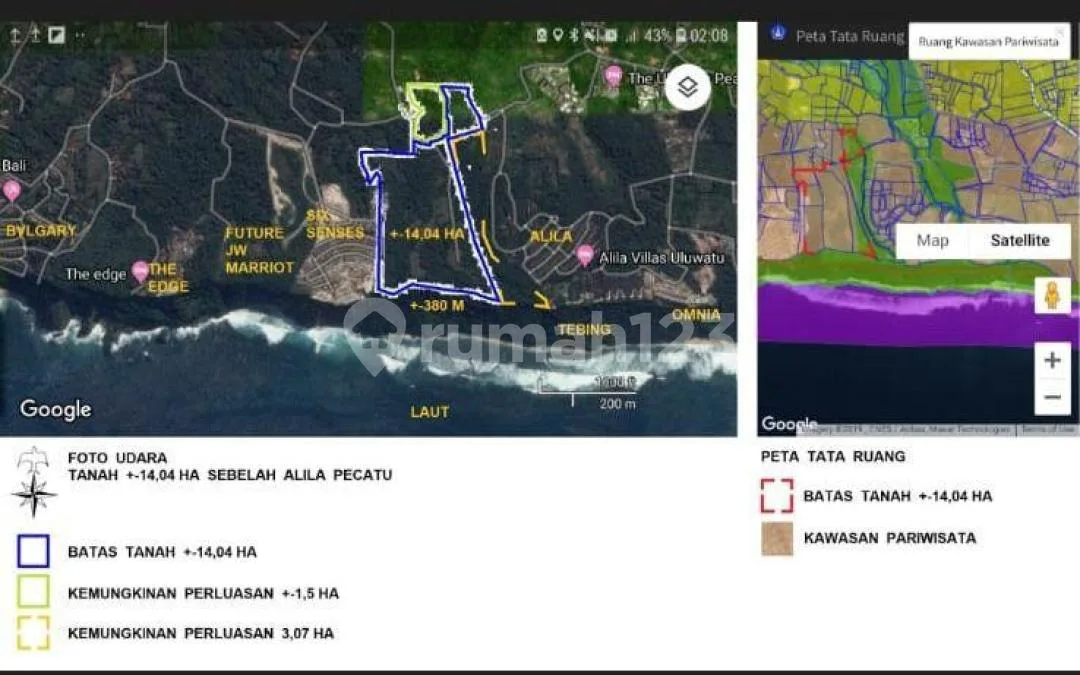Click the Peta Tata Ruang logo icon
1080x675 pixels.
tap(778, 33)
